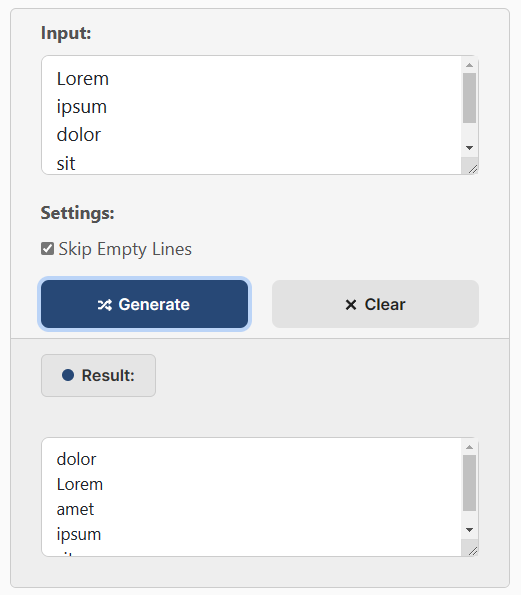
Task: Click the shuffle icon on Generate button
Action: click(x=105, y=305)
